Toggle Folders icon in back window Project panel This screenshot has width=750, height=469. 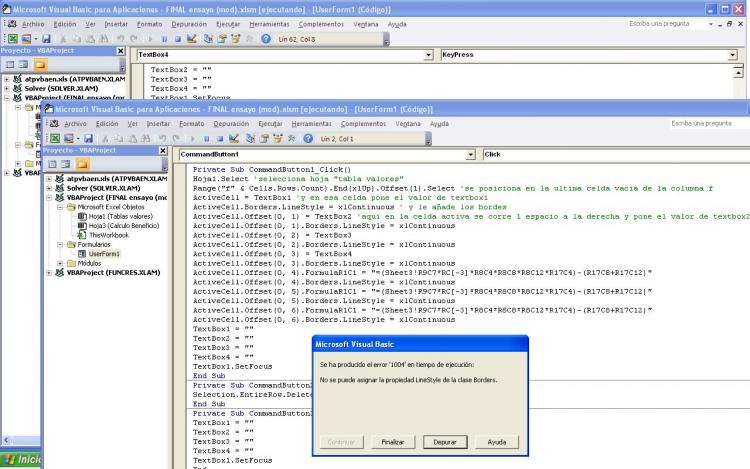[x=40, y=64]
